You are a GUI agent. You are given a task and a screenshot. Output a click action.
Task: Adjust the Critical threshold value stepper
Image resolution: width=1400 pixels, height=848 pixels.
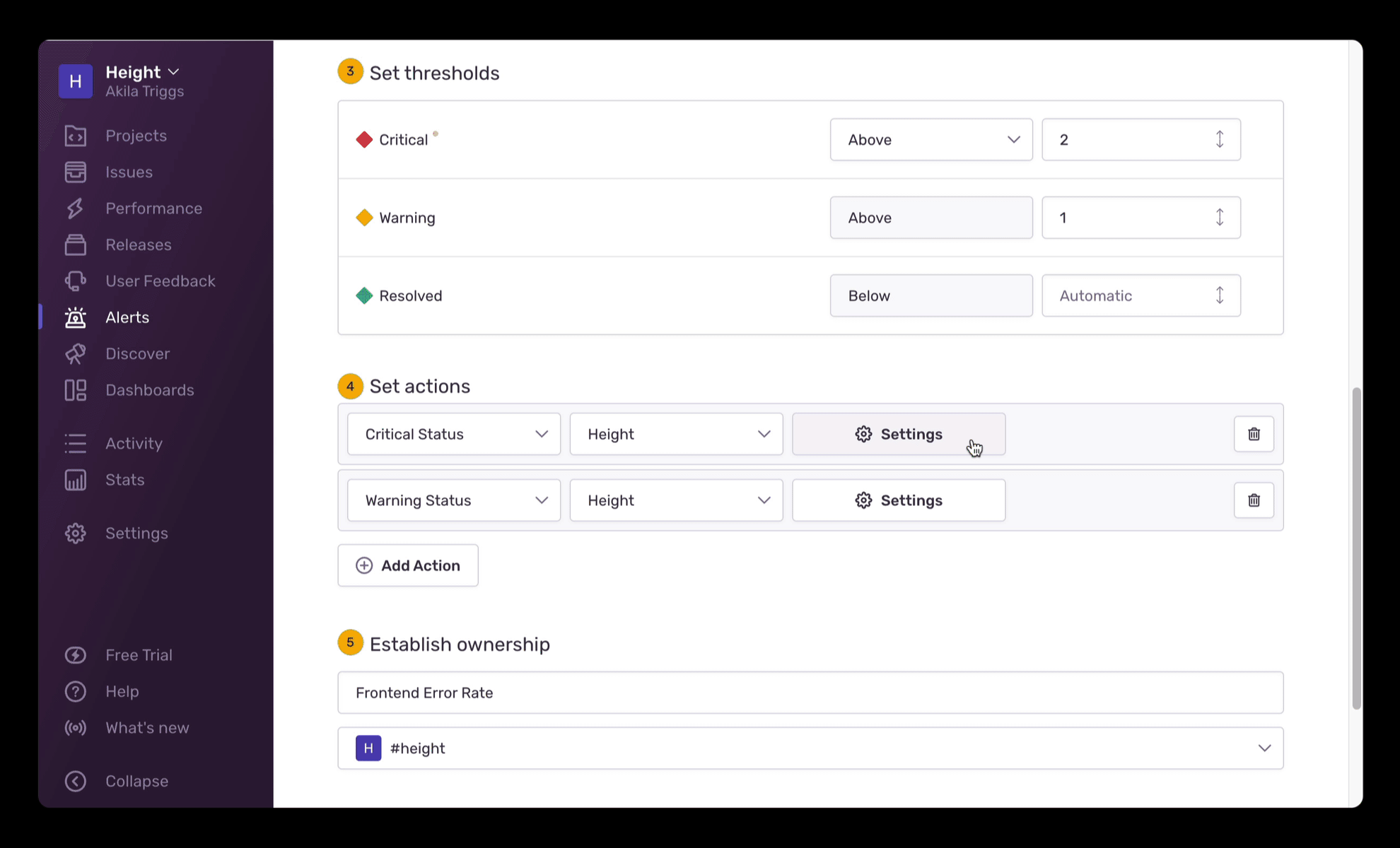point(1220,140)
